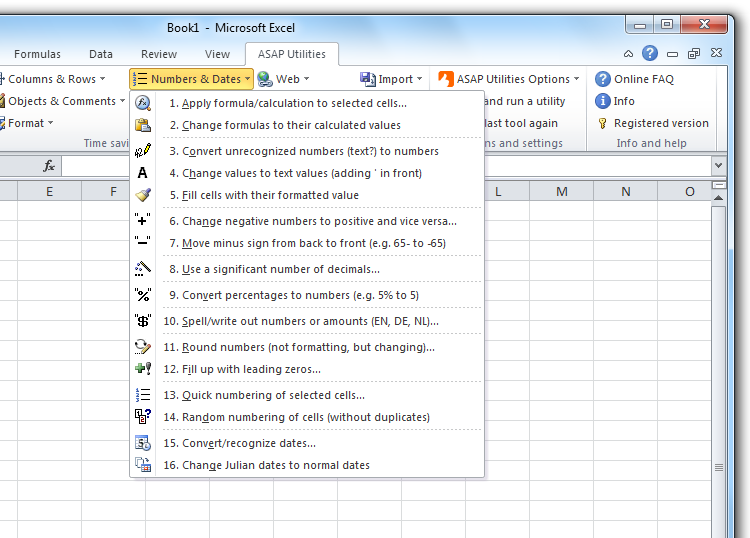Click the leading zeros icon beside item 12
Viewport: 750px width, 538px height.
pyautogui.click(x=143, y=369)
